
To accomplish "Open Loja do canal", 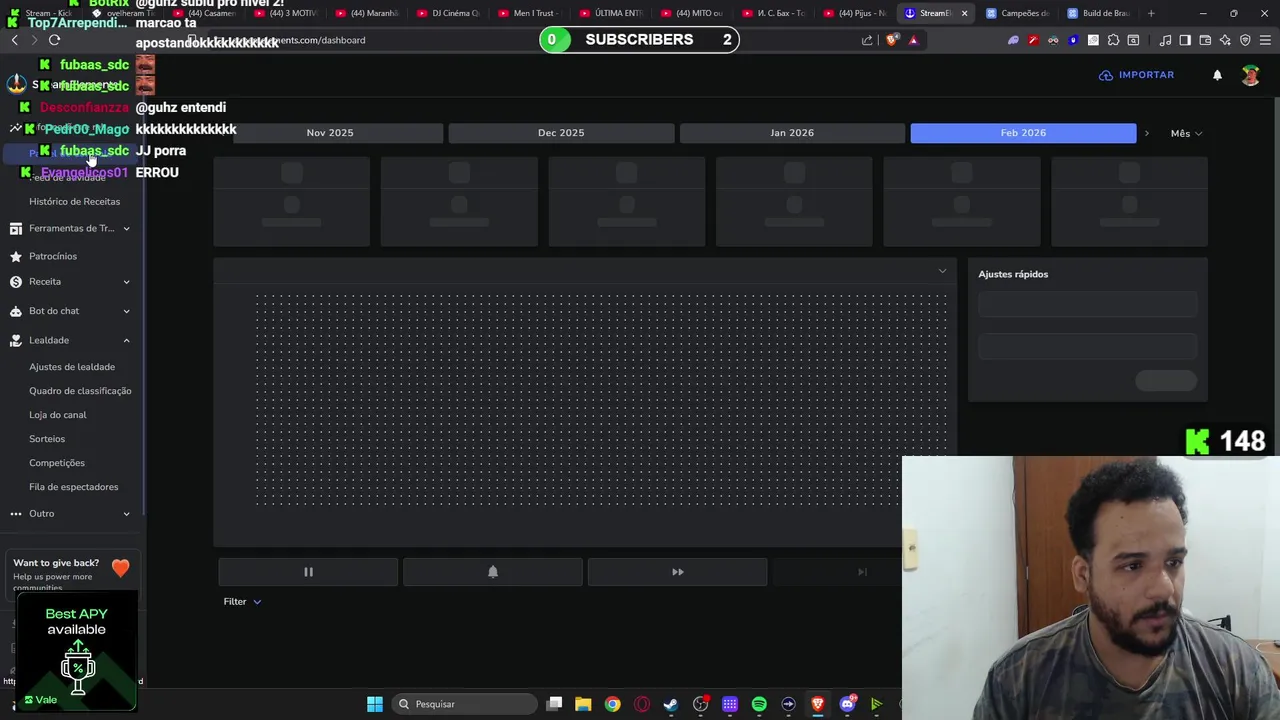I will (58, 415).
